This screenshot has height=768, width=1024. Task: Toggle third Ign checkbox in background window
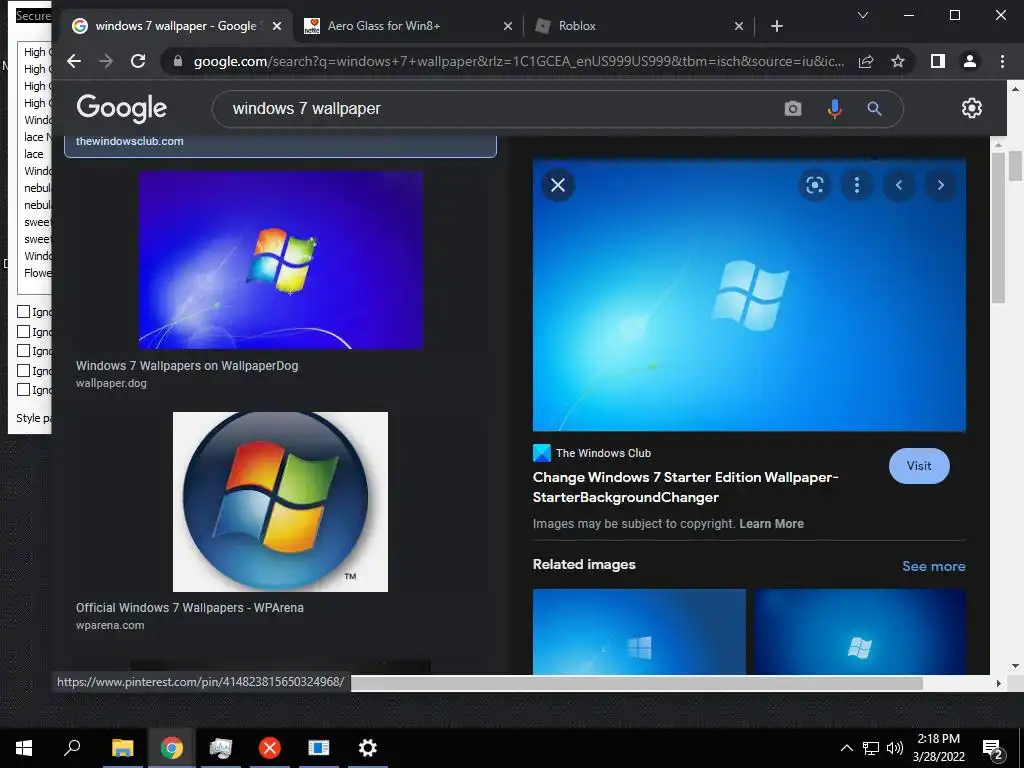click(x=24, y=351)
